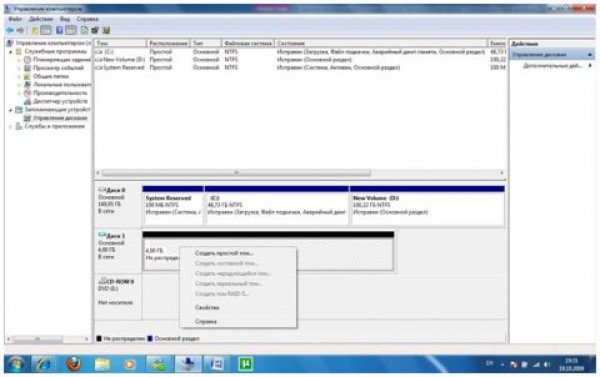Select Свойства in the context menu
Viewport: 600px width, 377px height.
pyautogui.click(x=207, y=307)
